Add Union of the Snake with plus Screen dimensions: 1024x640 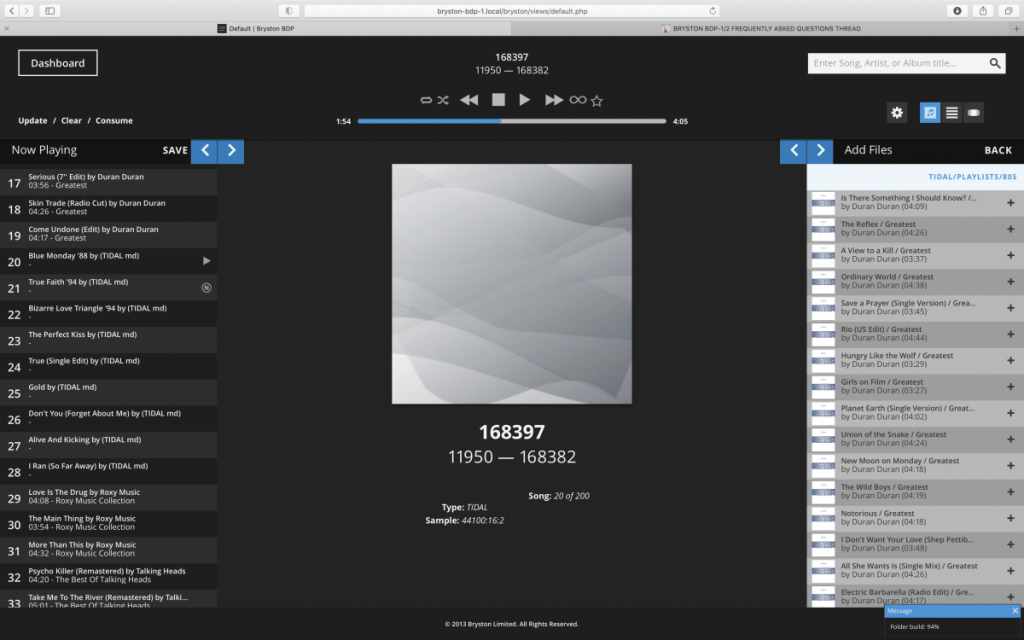[1010, 439]
